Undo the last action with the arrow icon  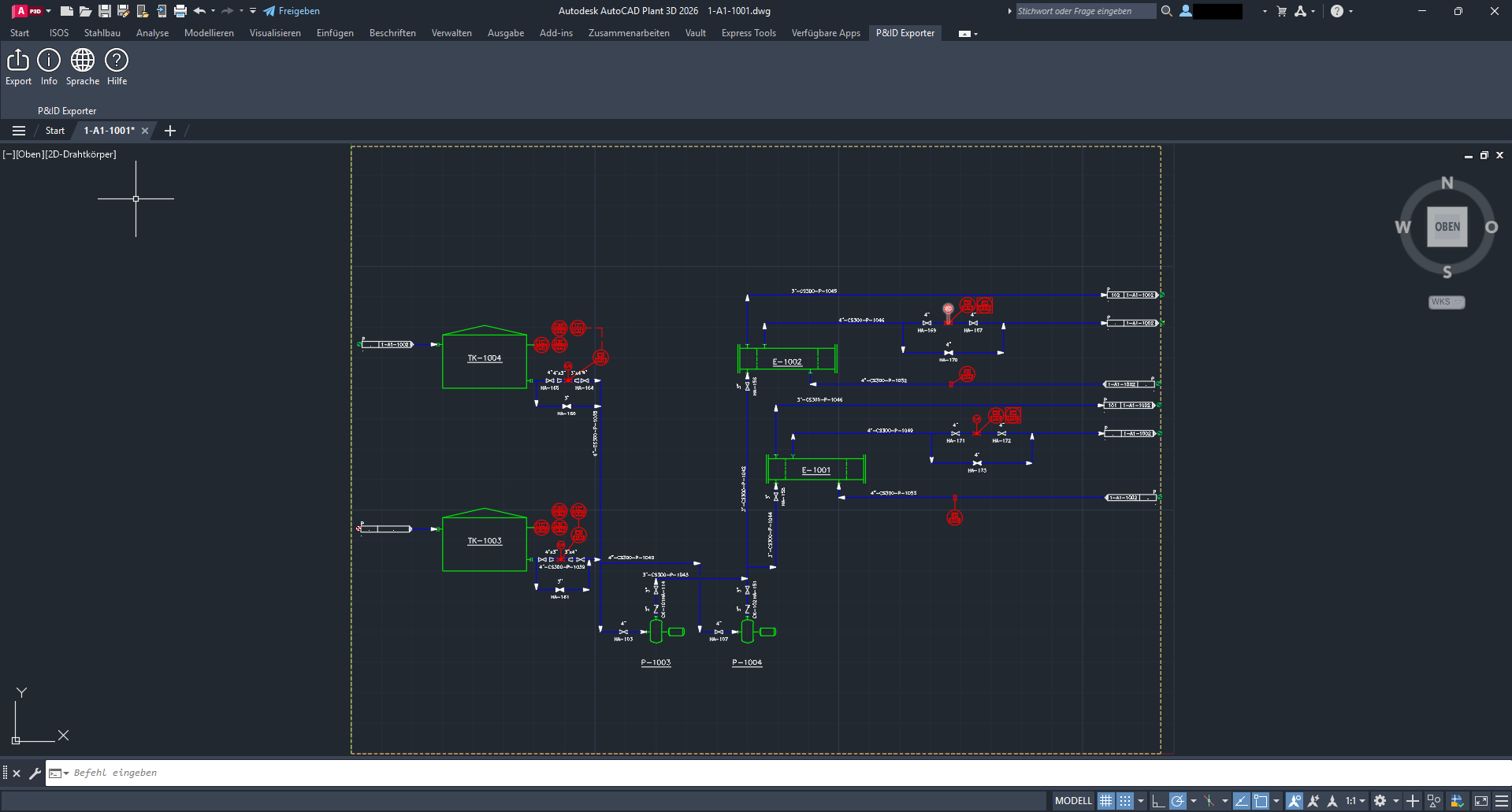(x=199, y=11)
